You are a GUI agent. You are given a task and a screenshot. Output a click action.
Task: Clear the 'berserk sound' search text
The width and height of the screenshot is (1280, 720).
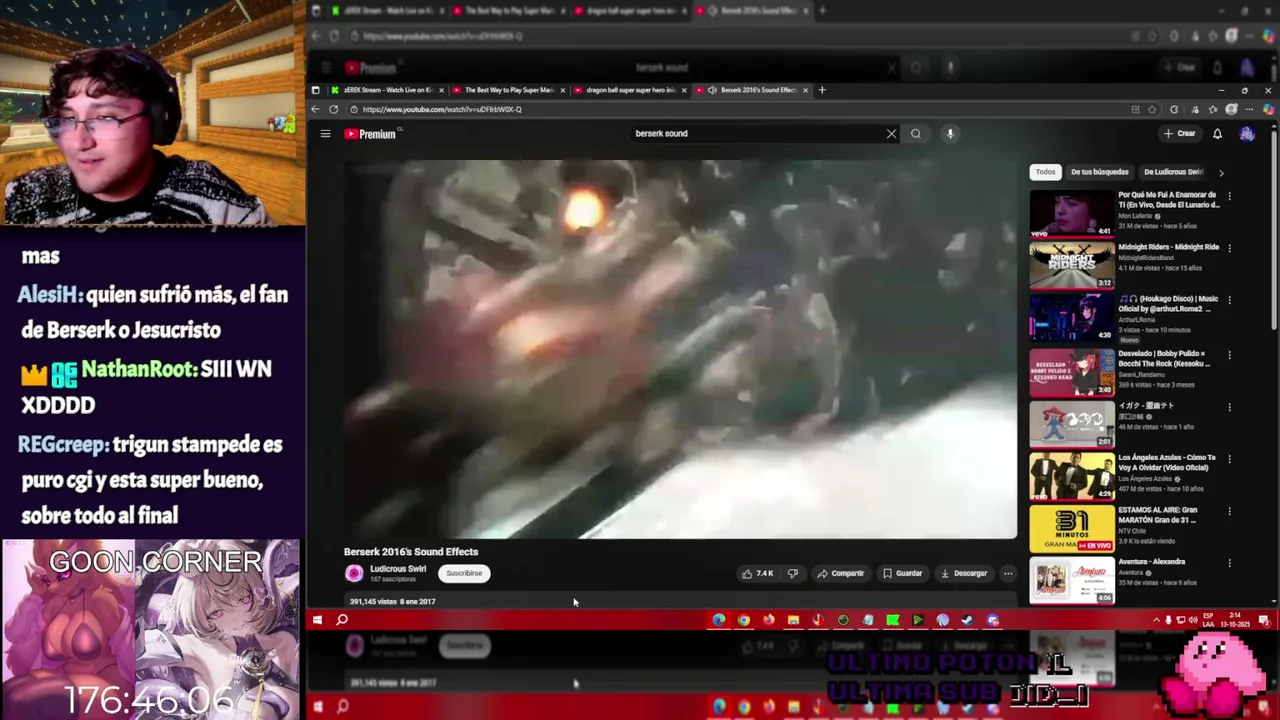(891, 133)
